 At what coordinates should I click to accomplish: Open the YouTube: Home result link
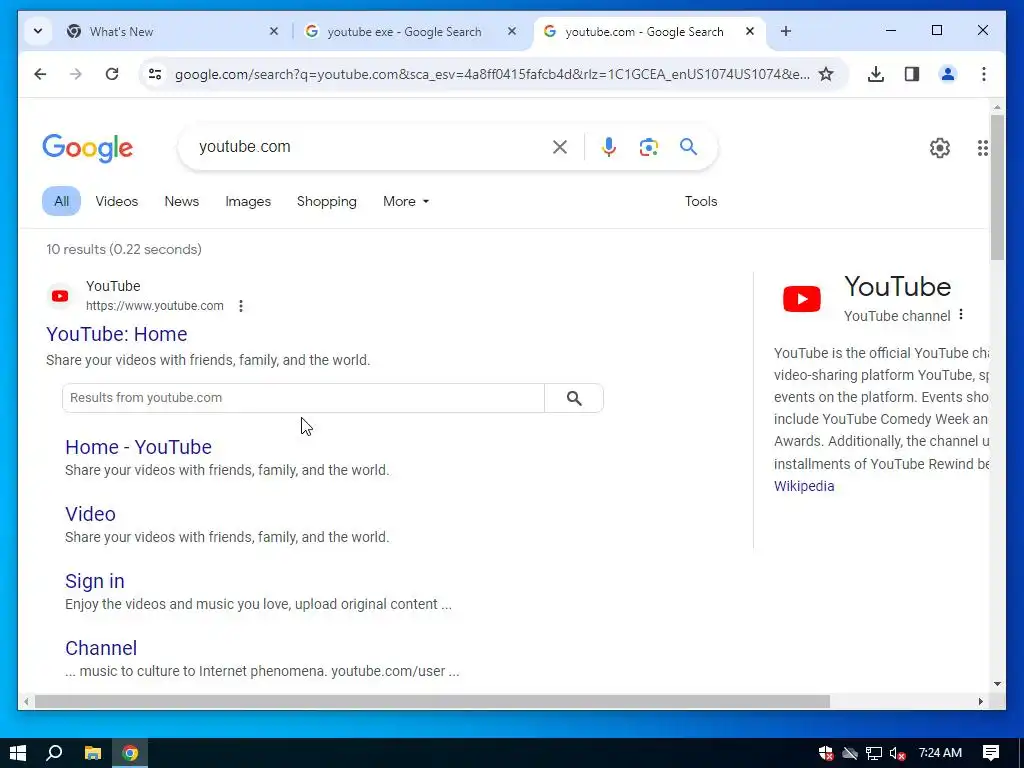(117, 334)
